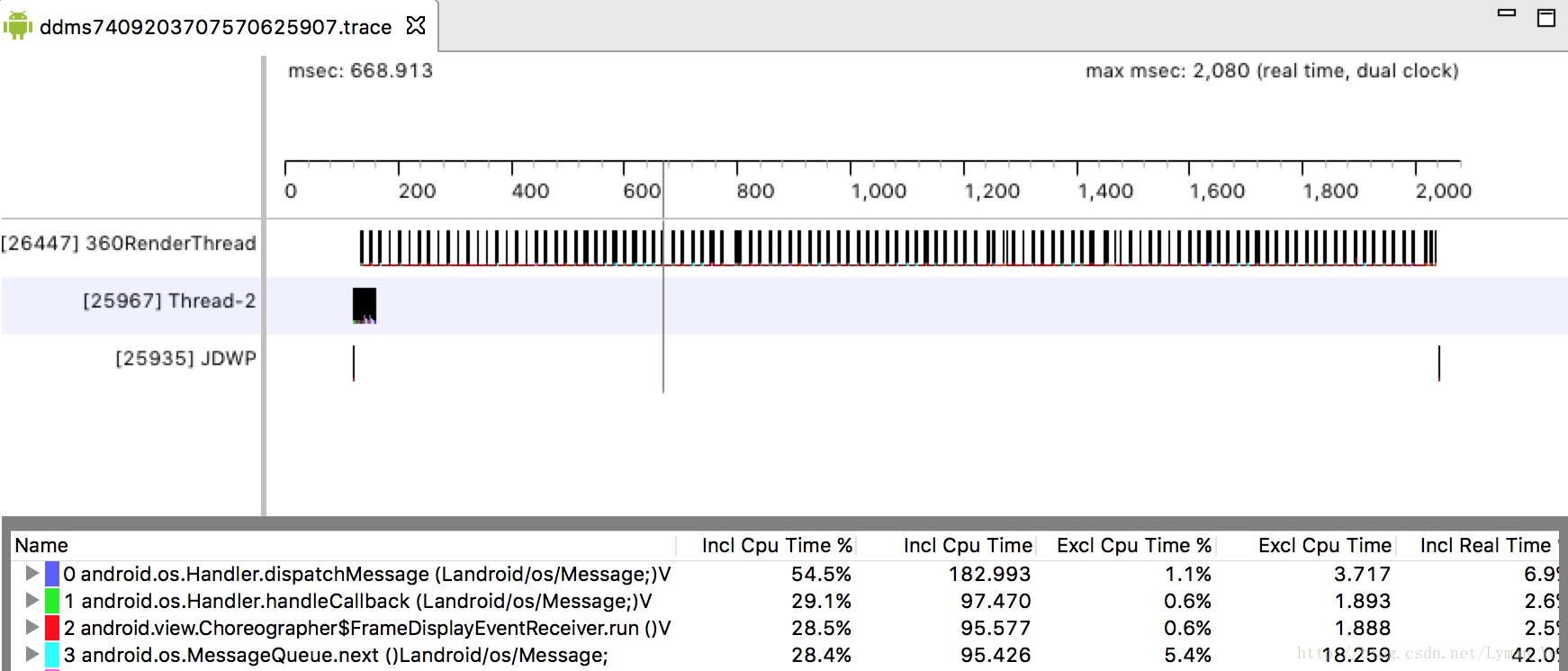Expand android.os.Handler.handleCallback row
This screenshot has height=671, width=1568.
click(32, 600)
